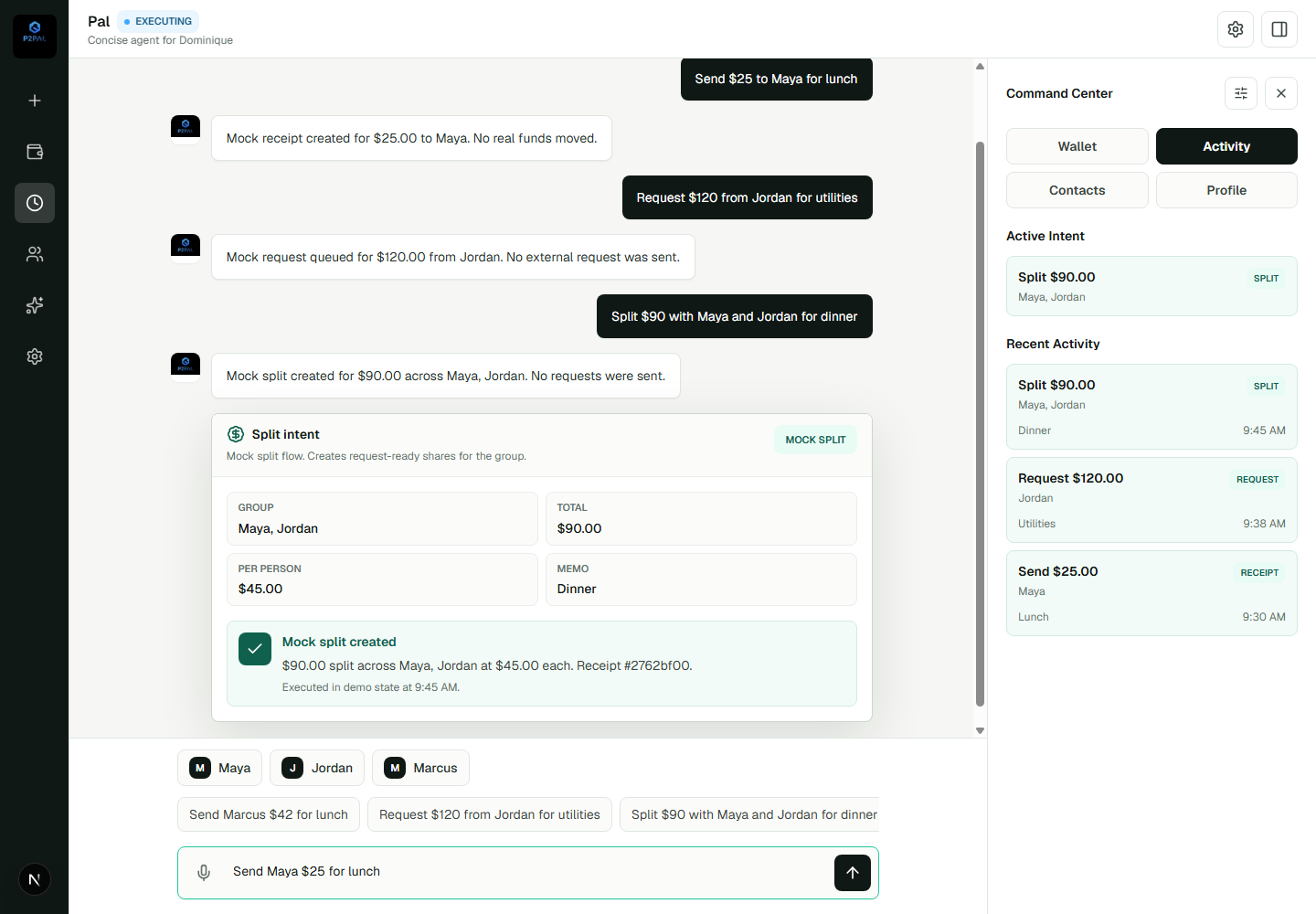This screenshot has height=914, width=1316.
Task: Open the wallet icon in sidebar
Action: pos(35,152)
